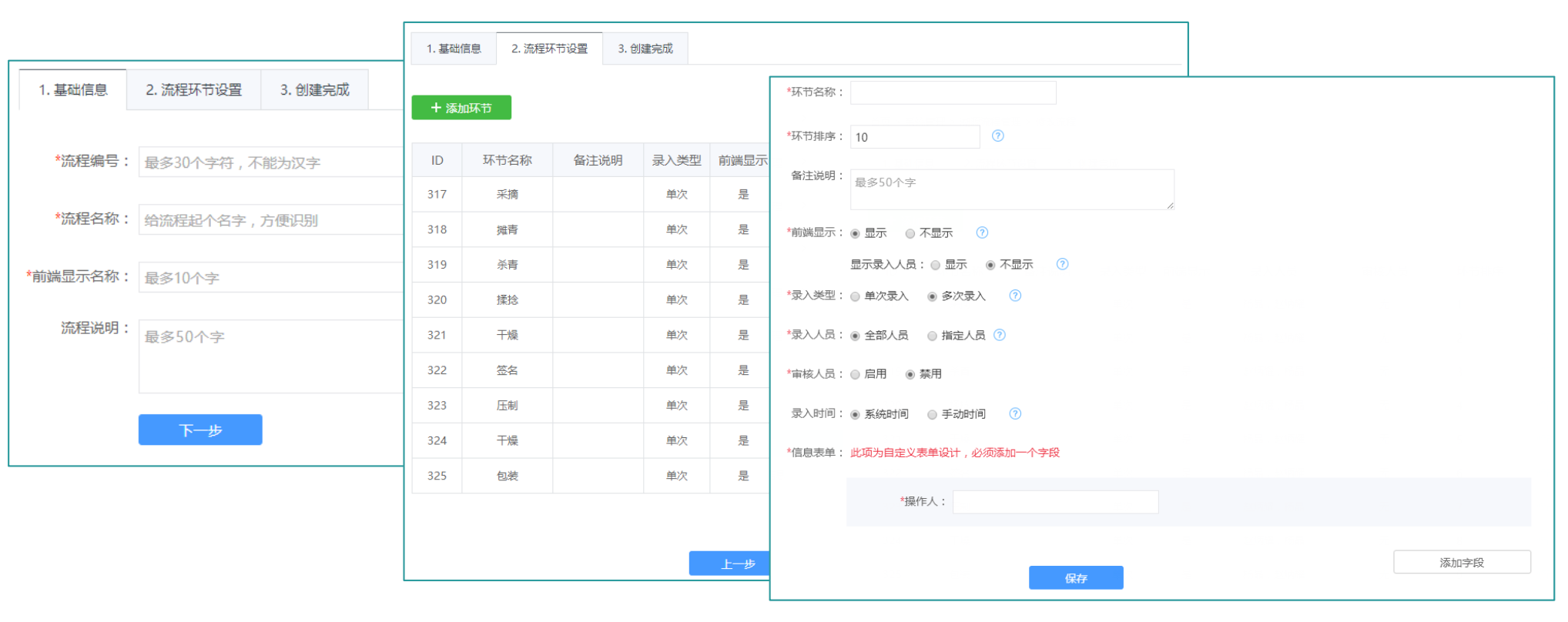Click the 保存 button
This screenshot has width=1568, height=622.
(1075, 578)
